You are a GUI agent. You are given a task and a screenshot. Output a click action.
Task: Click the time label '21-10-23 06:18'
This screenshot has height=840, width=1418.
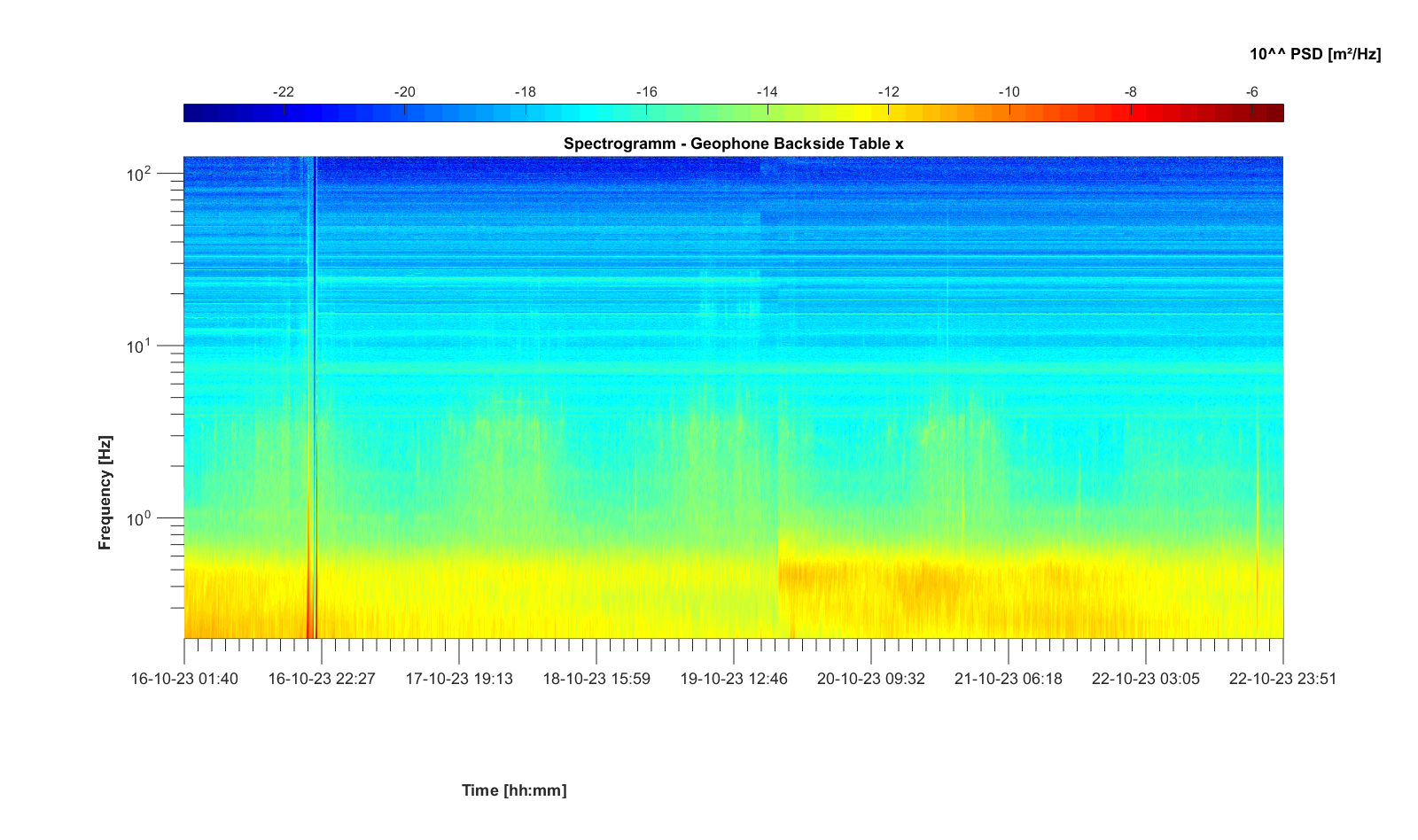[x=1009, y=679]
